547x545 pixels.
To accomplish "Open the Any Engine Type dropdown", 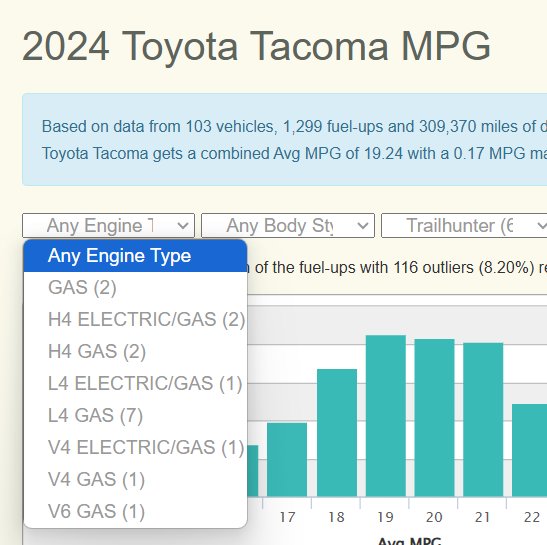I will (x=108, y=225).
